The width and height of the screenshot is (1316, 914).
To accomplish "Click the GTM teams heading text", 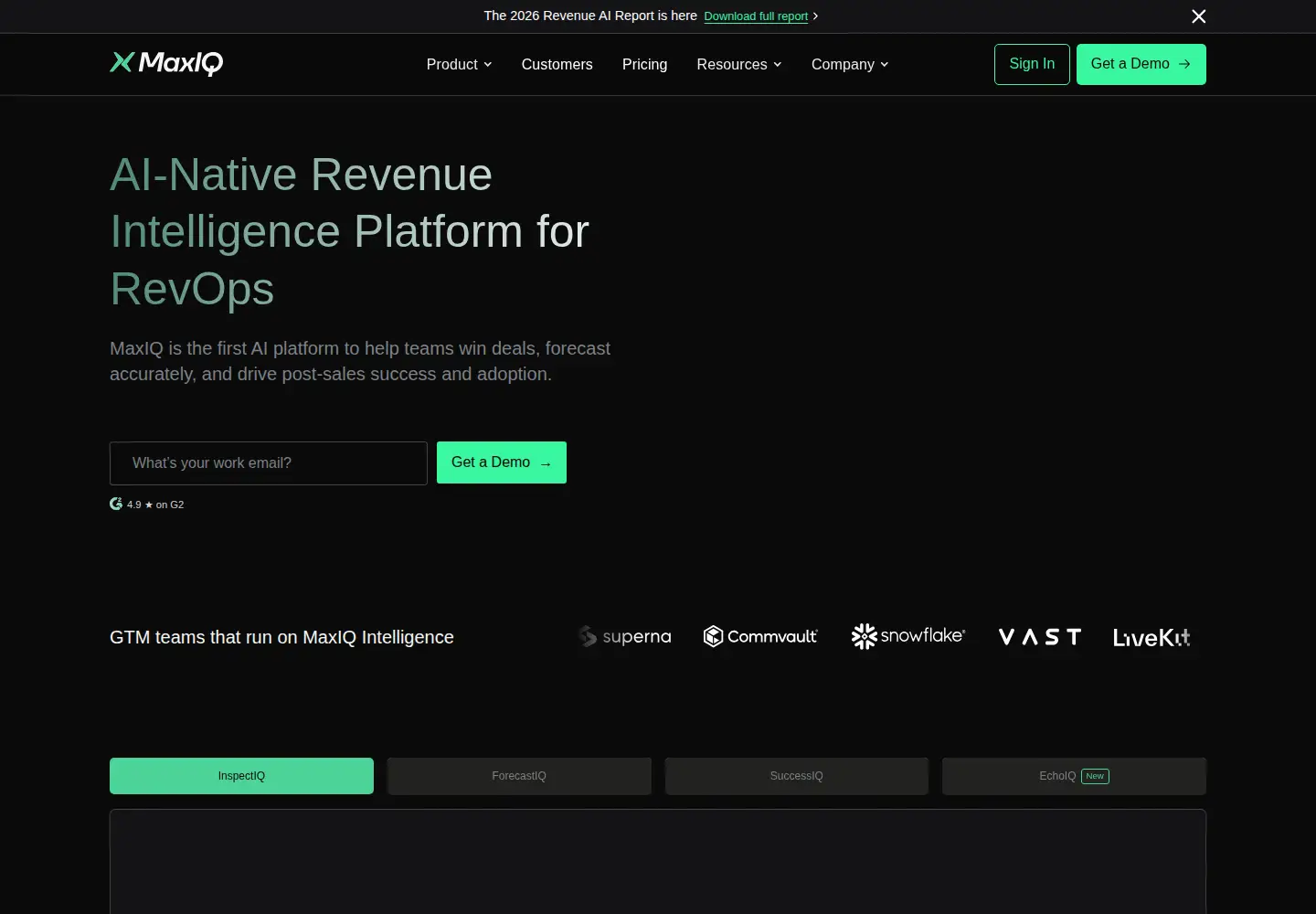I will [x=281, y=637].
